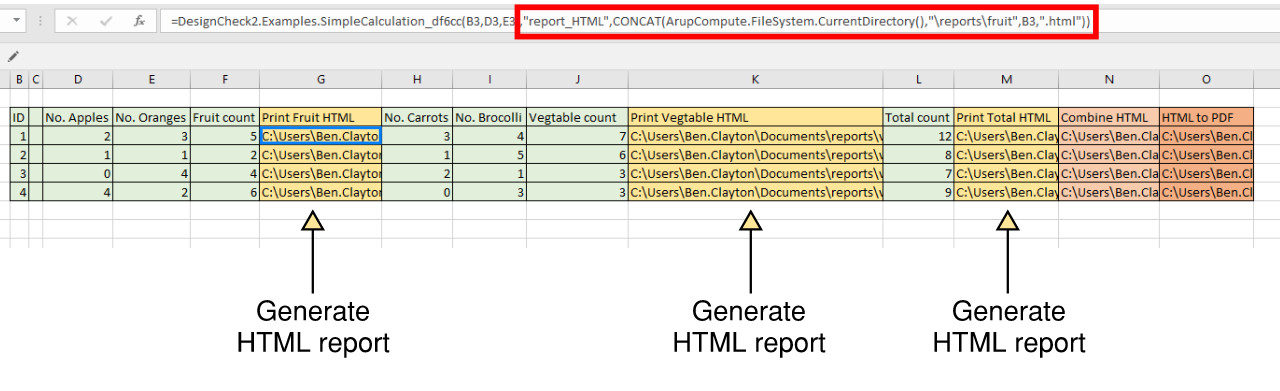Select the Print Total HTML header cell
Viewport: 1280px width, 391px height.
click(1006, 117)
